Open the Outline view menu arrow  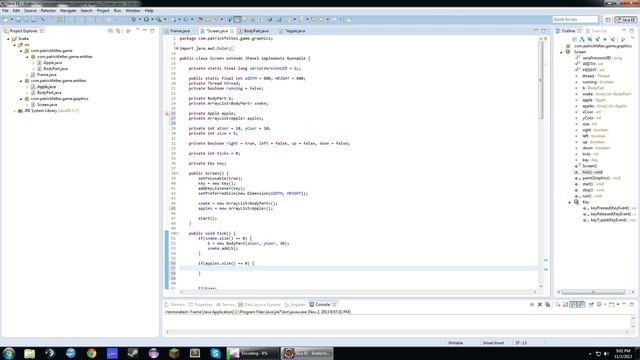pos(633,38)
